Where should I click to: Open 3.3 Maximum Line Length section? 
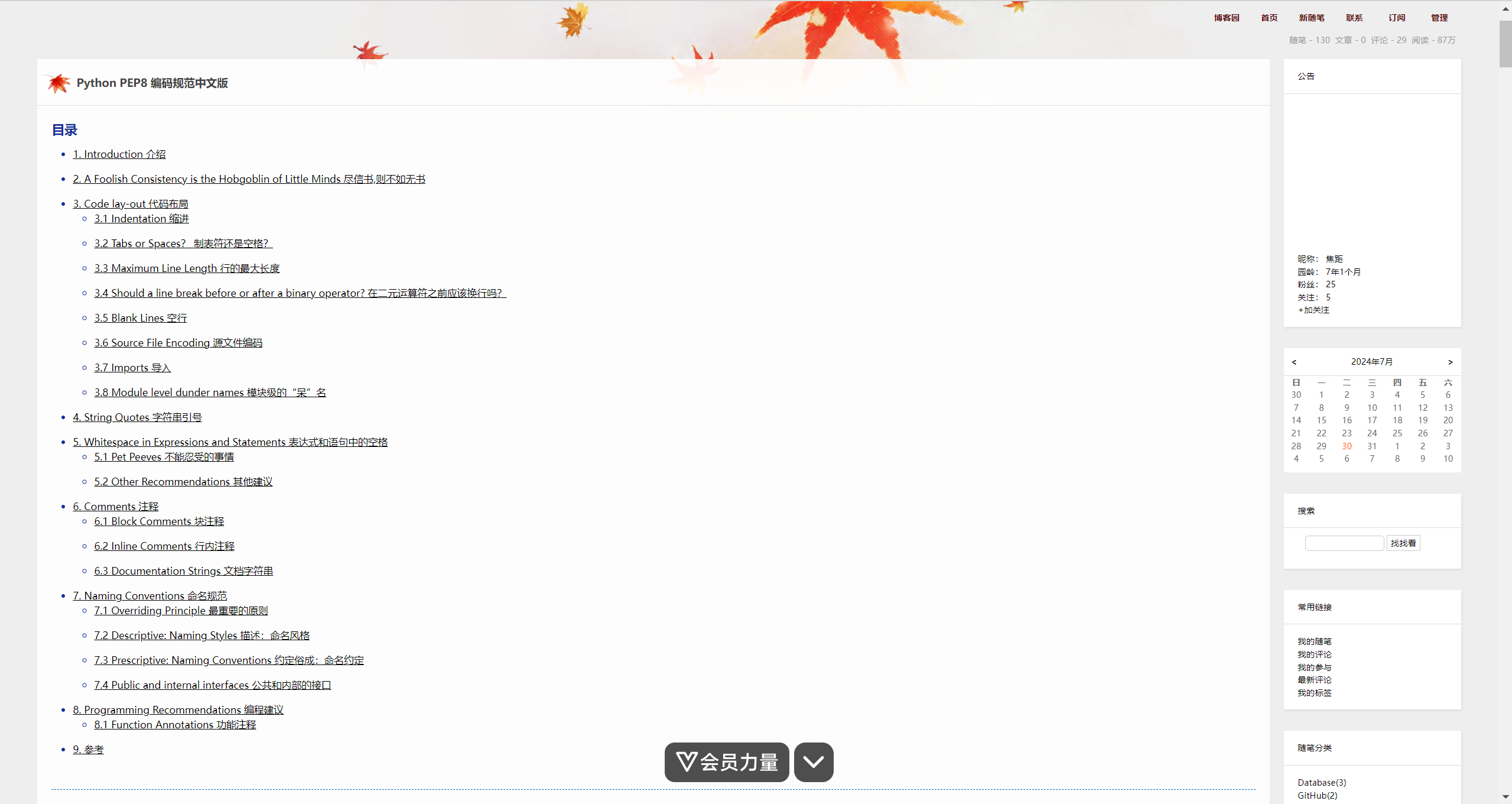tap(187, 268)
